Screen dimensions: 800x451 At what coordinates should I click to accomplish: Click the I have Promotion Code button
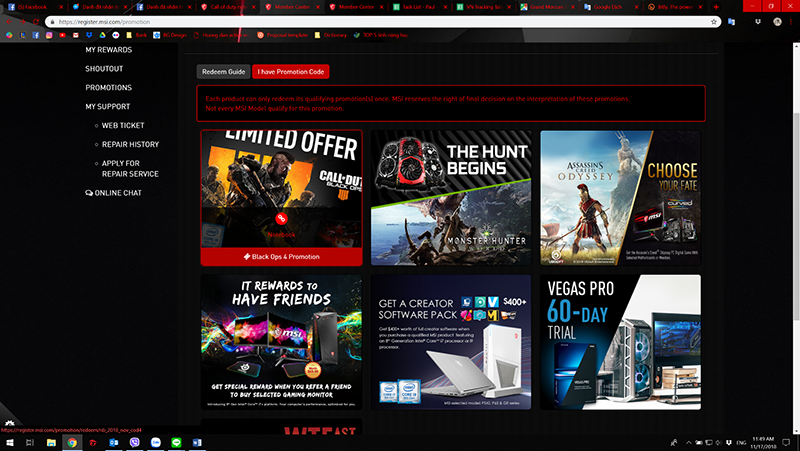point(291,71)
